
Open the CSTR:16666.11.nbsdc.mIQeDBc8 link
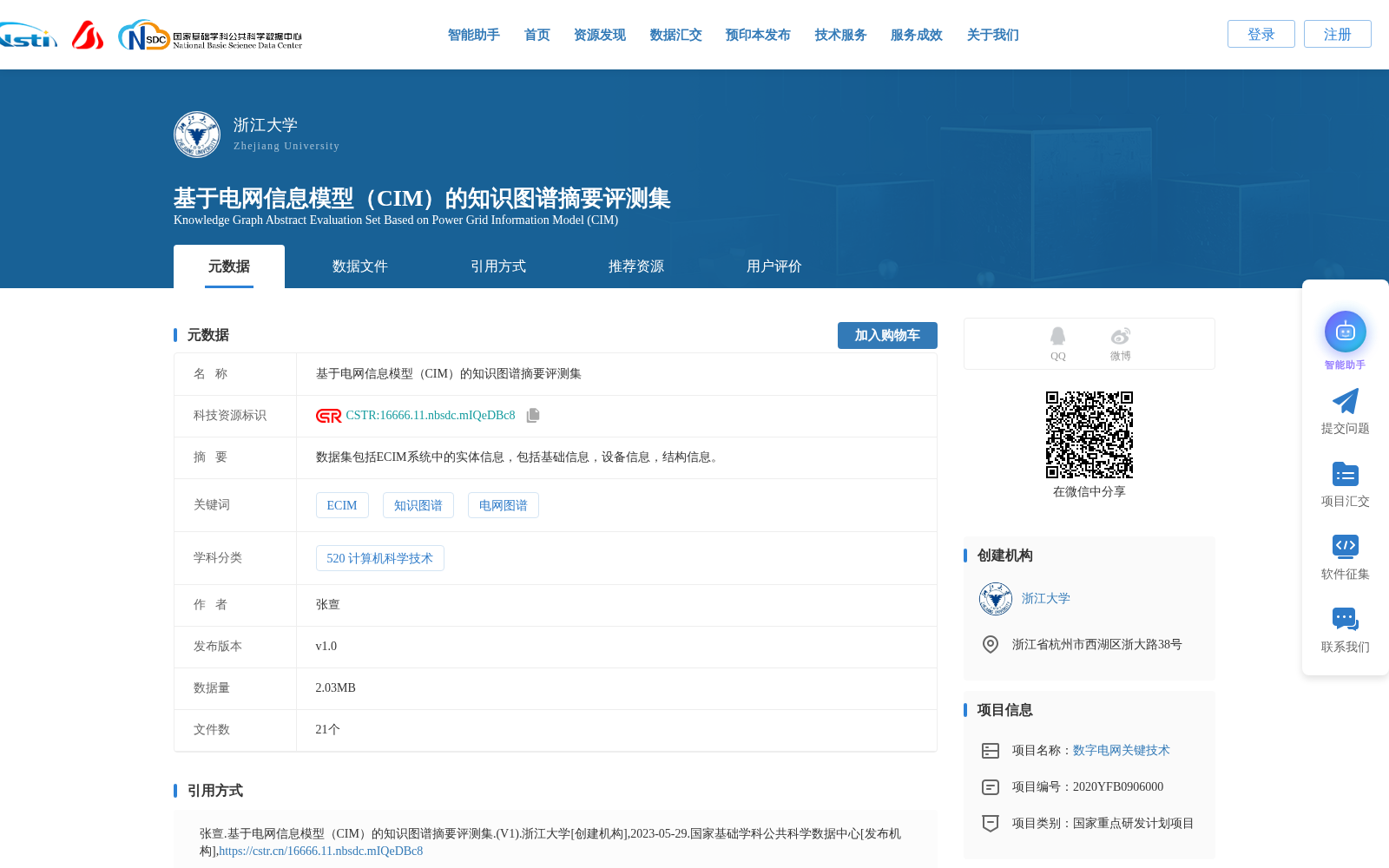click(x=431, y=416)
